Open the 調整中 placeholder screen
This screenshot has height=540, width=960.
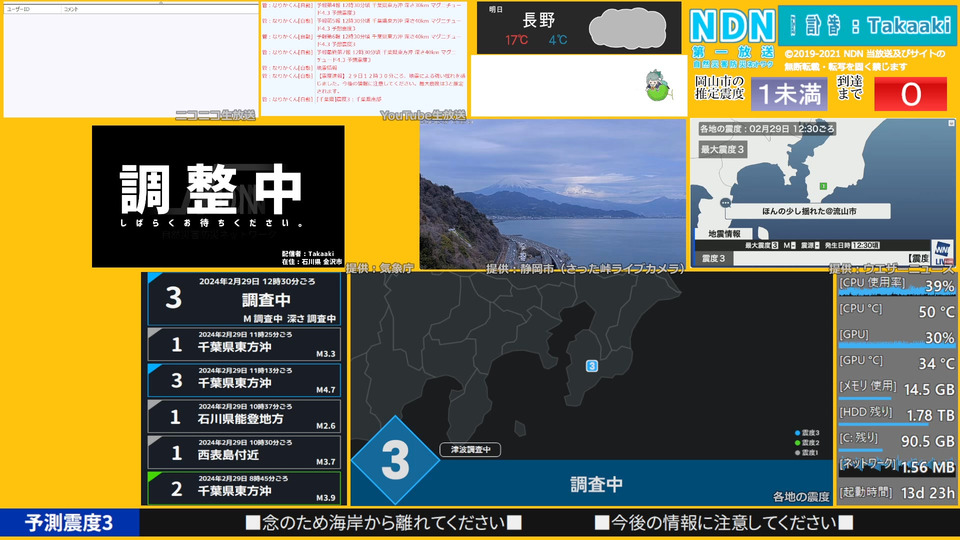218,197
